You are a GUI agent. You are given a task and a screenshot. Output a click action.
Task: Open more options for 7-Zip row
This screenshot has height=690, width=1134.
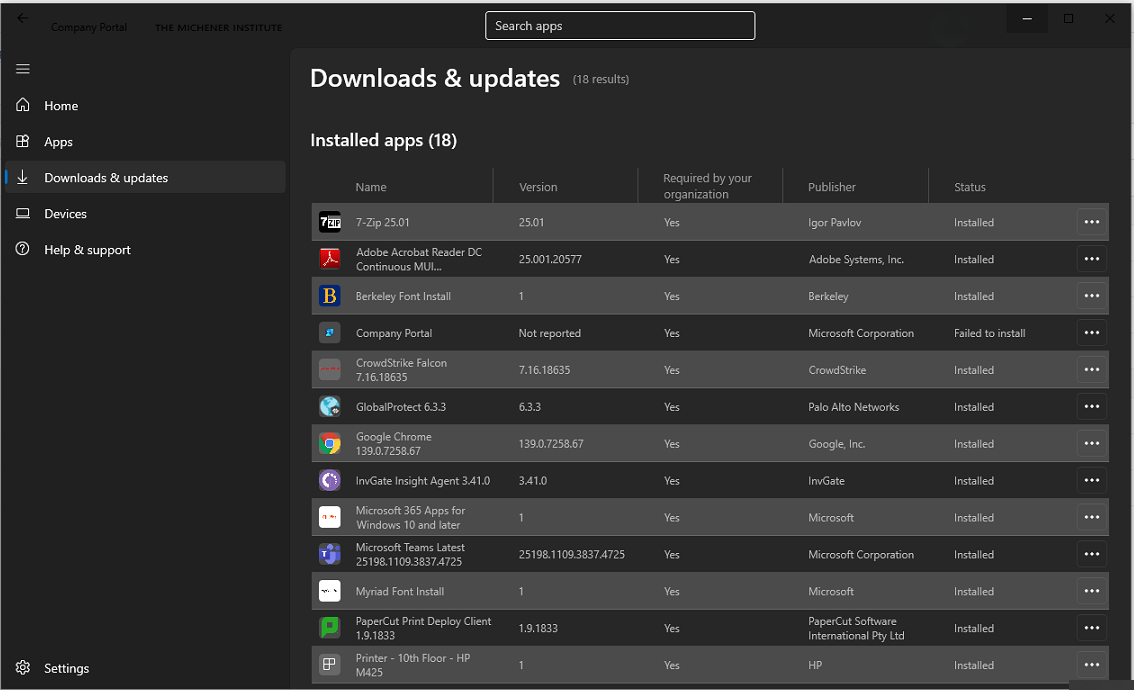1091,222
